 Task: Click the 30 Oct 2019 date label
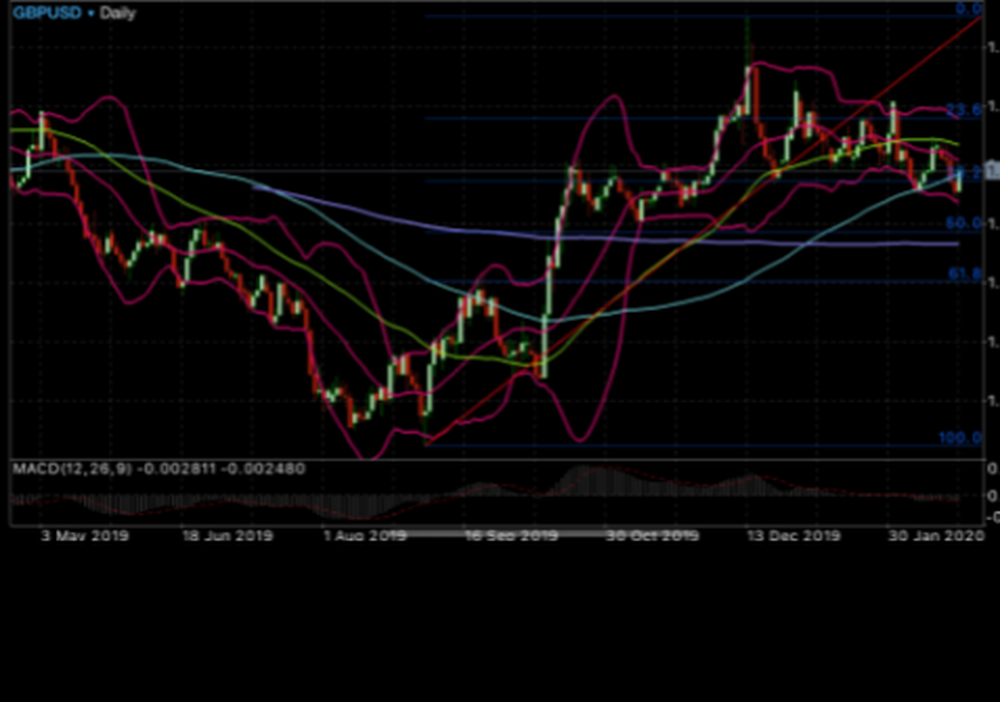click(x=652, y=536)
